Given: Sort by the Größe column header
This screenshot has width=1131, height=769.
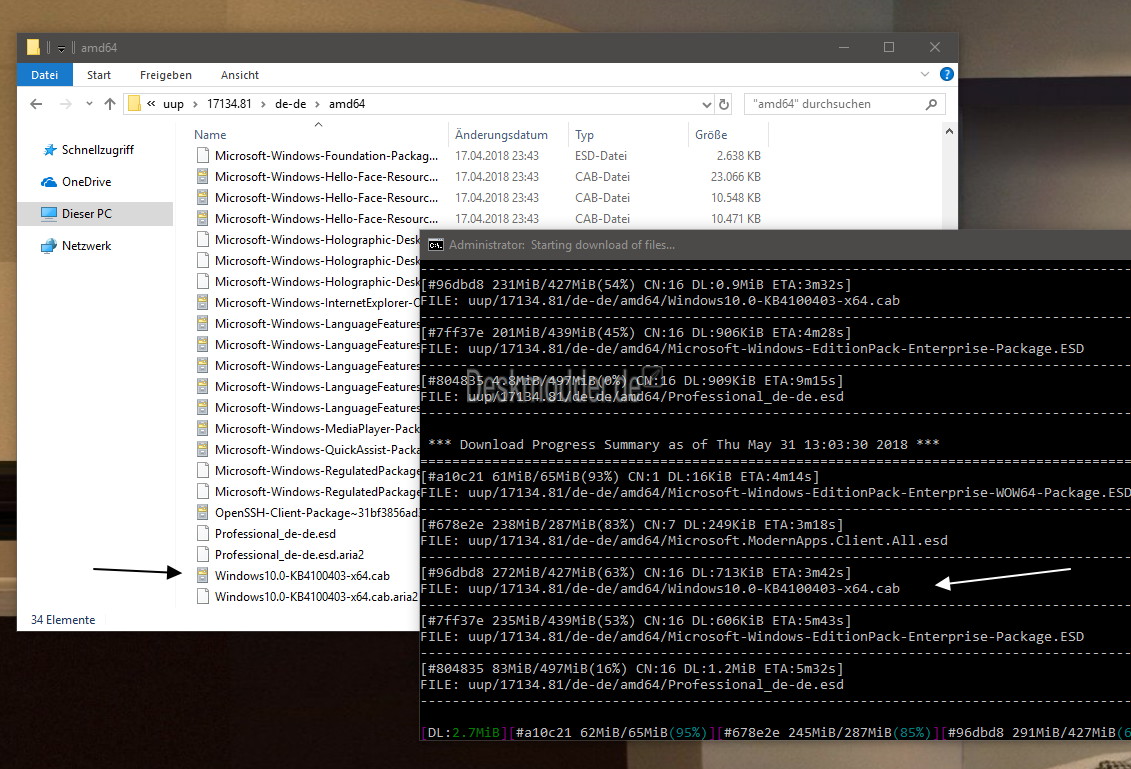Looking at the screenshot, I should (711, 135).
